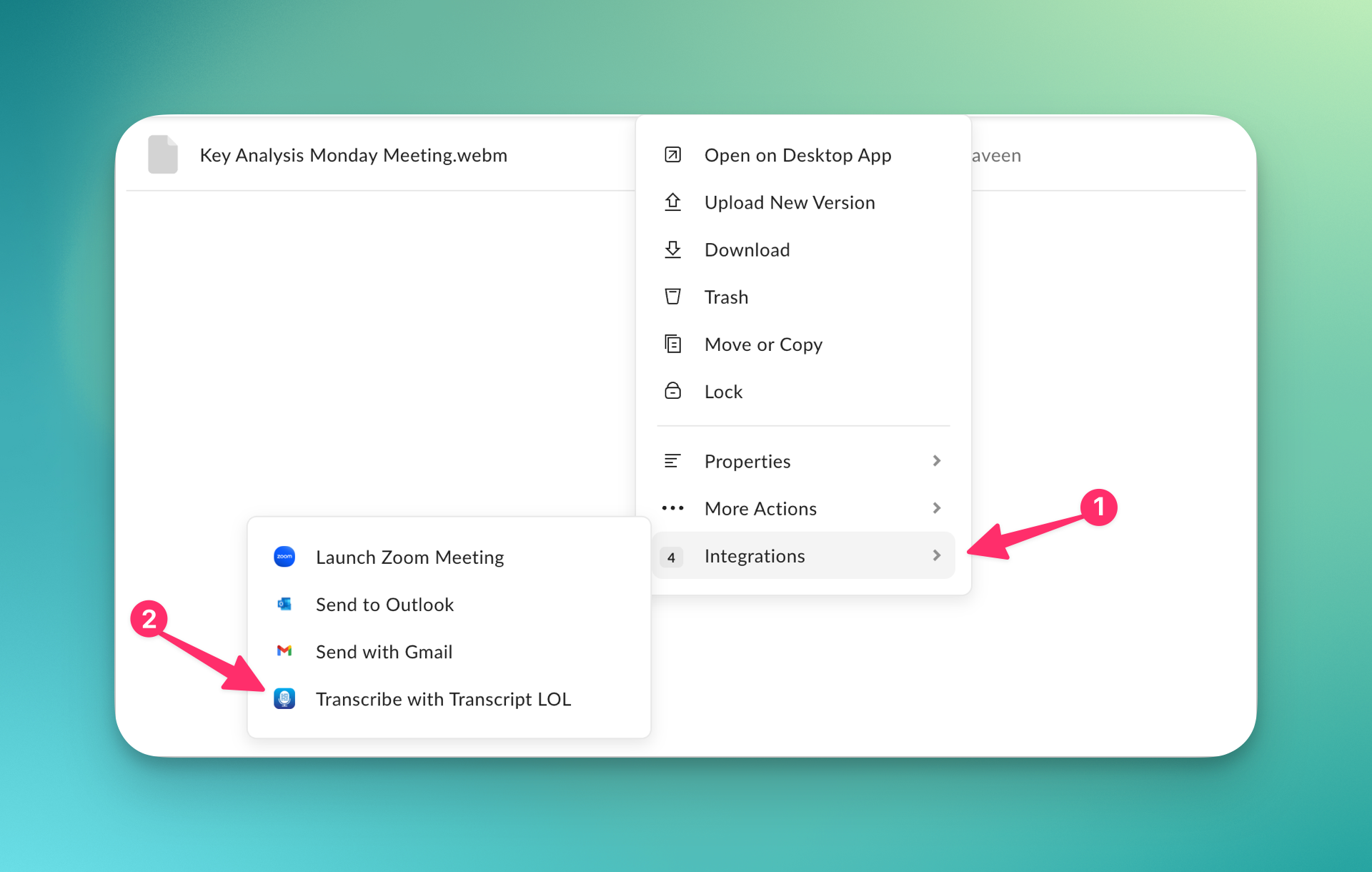Click the three-dot More Actions icon
Viewport: 1372px width, 872px height.
(x=672, y=508)
